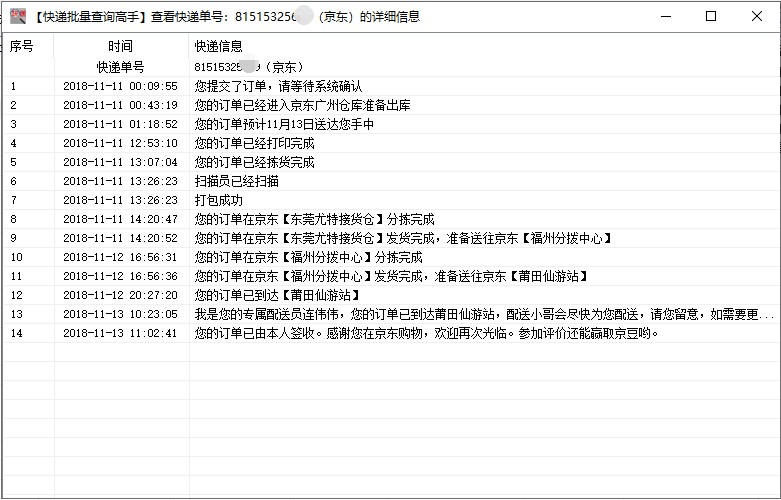The width and height of the screenshot is (781, 500).
Task: Select the row timestamped 2018-11-11 14:20:47
Action: pos(391,219)
